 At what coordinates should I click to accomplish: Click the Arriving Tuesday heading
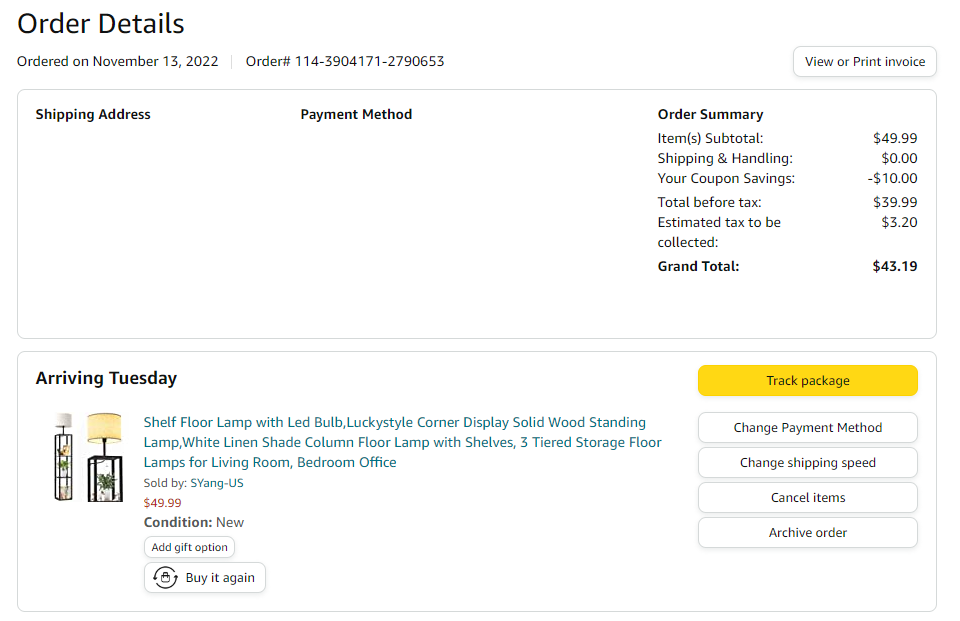click(106, 378)
